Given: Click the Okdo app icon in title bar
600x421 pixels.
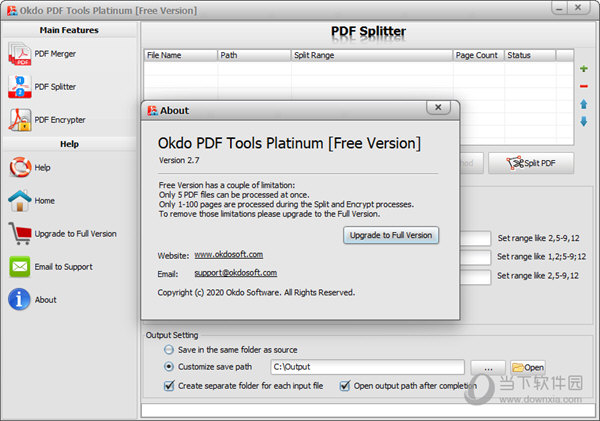Looking at the screenshot, I should pos(12,10).
